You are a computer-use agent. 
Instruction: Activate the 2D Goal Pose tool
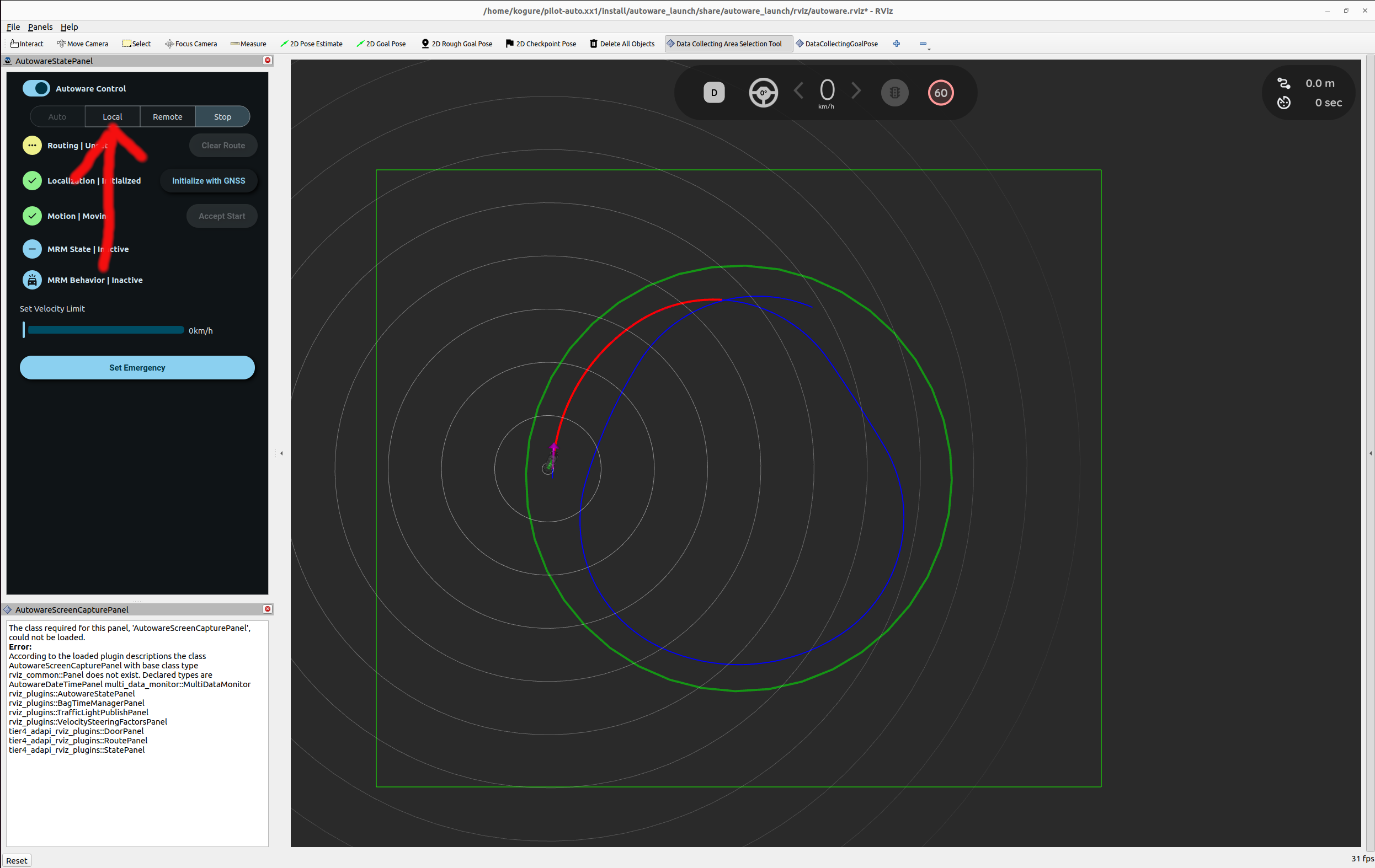tap(381, 44)
